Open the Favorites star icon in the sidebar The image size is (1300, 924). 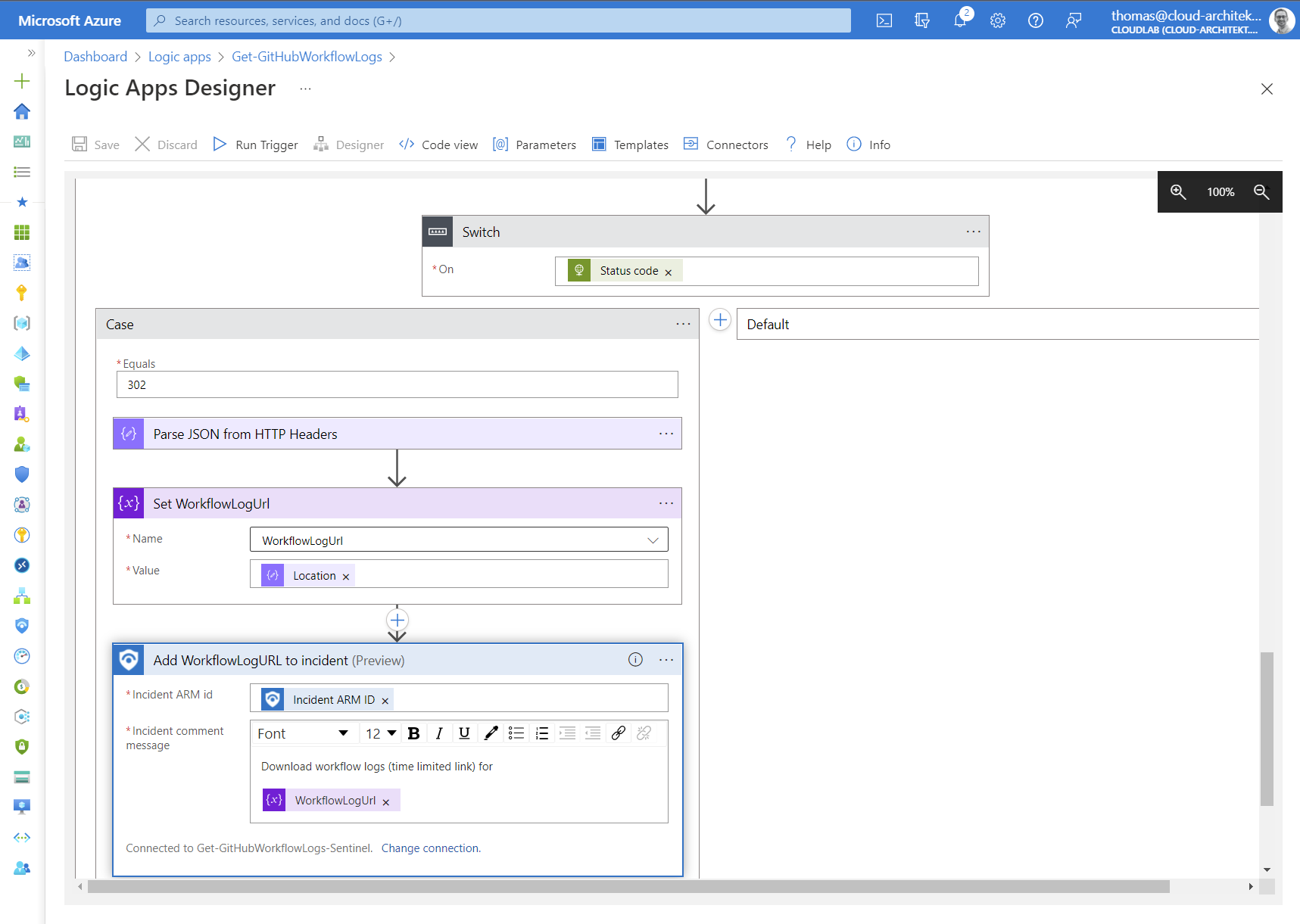point(22,202)
